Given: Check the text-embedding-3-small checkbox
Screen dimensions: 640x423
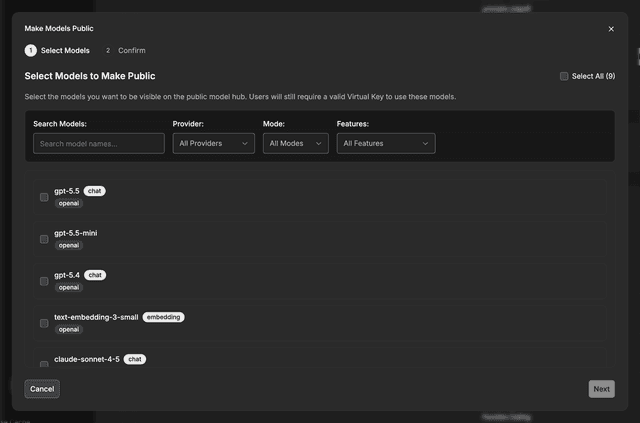Looking at the screenshot, I should (x=44, y=323).
